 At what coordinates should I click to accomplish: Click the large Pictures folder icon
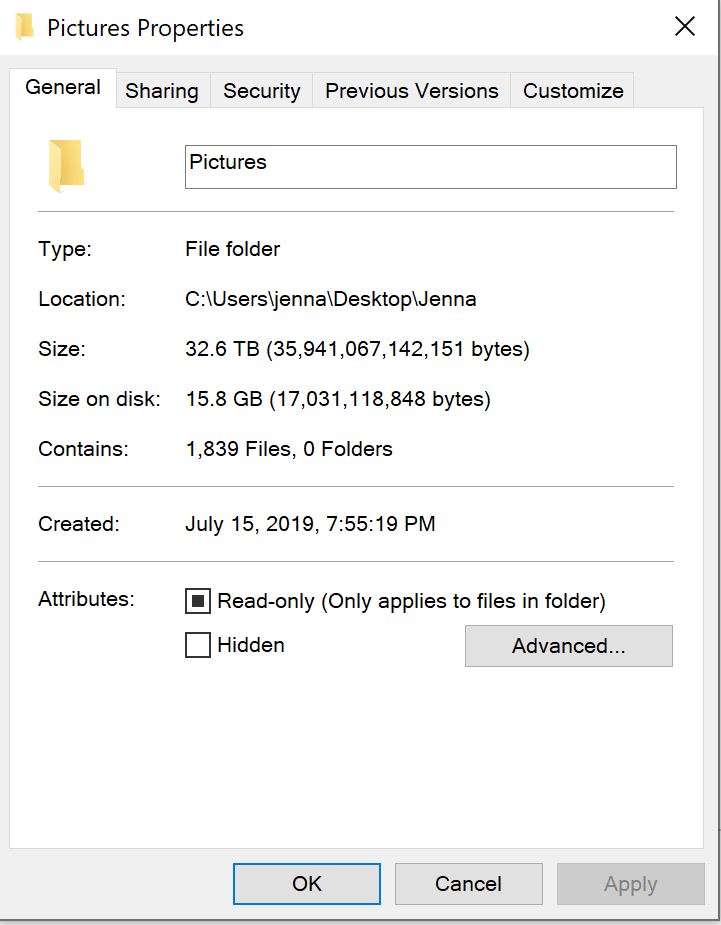click(x=66, y=165)
